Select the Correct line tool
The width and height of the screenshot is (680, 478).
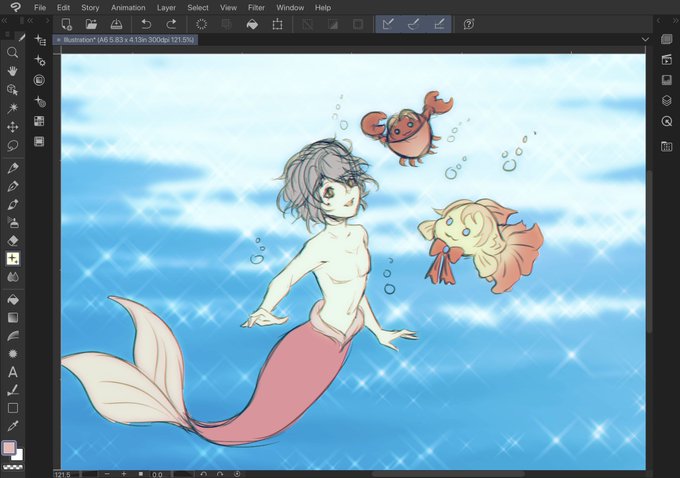tap(13, 390)
